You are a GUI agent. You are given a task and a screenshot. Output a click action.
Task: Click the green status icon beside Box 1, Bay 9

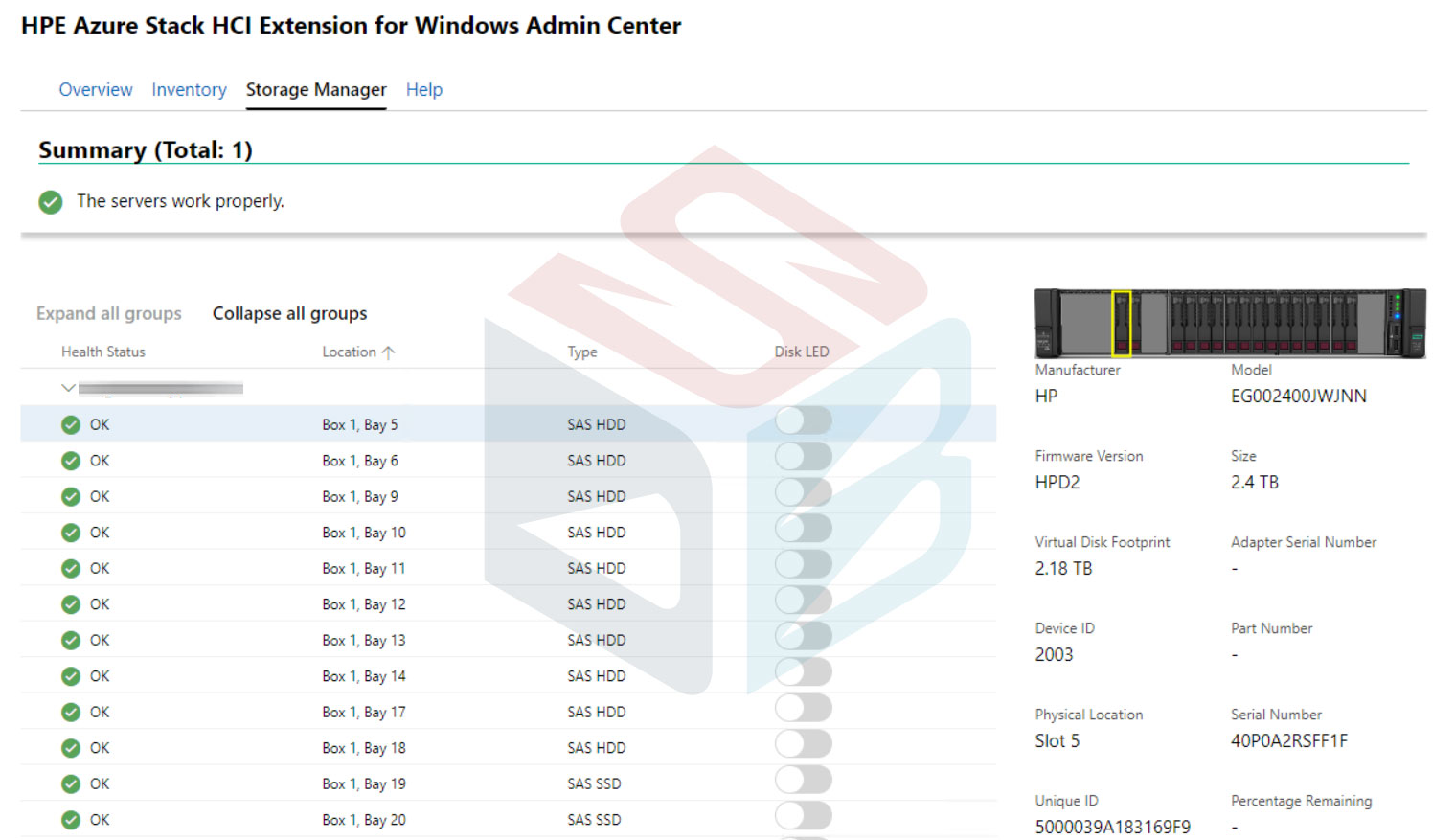71,496
